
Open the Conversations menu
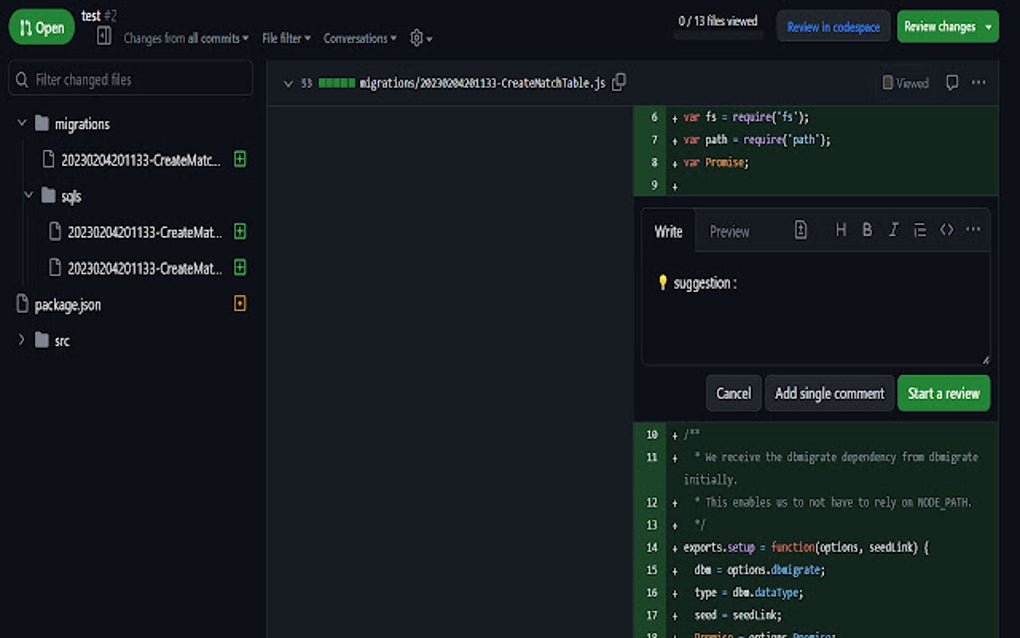[x=359, y=38]
